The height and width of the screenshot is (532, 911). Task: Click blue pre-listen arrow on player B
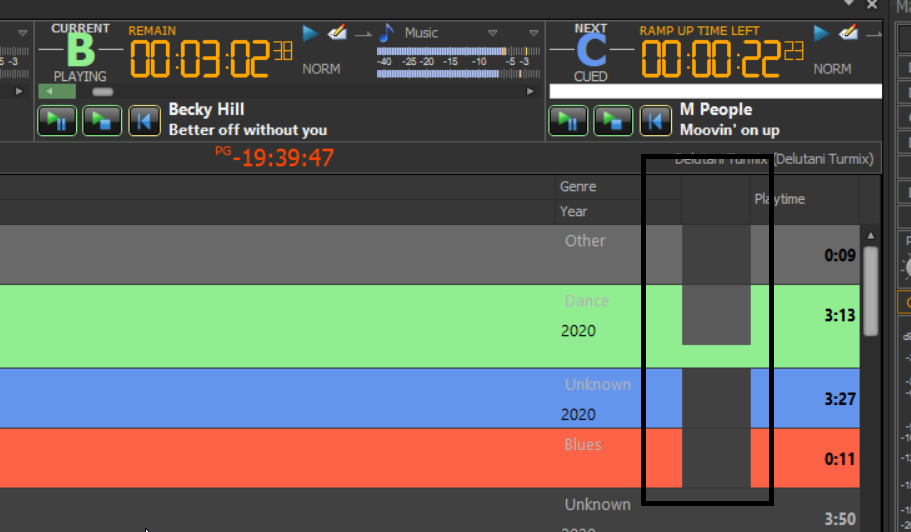click(x=310, y=34)
